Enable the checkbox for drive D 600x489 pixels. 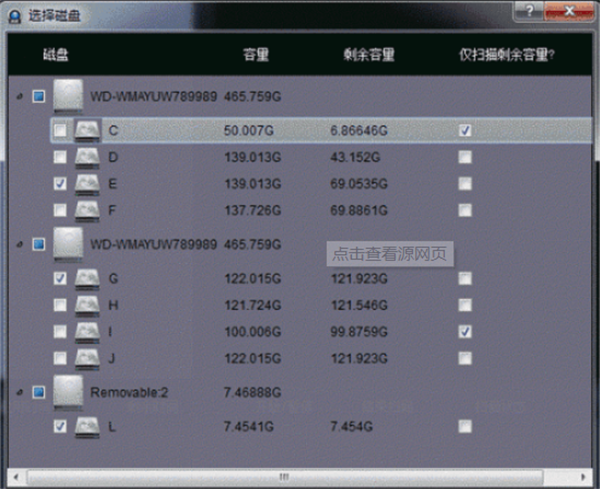click(x=60, y=157)
